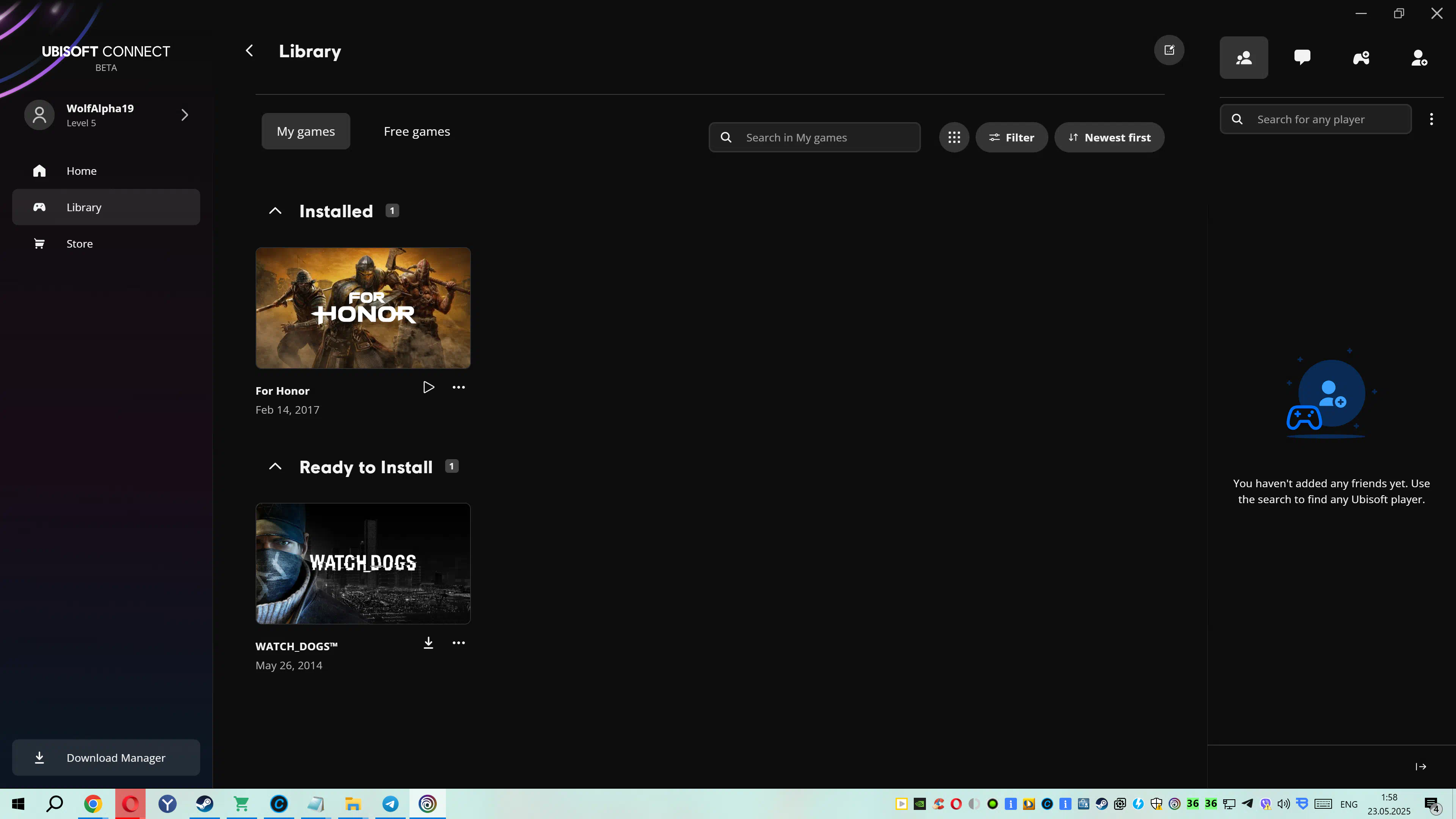Select the My games tab
Screen dimensions: 1456x819
tap(306, 131)
